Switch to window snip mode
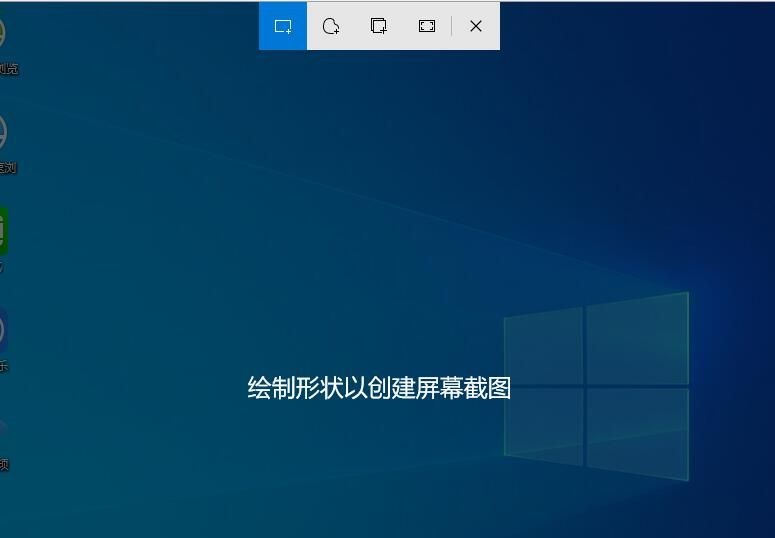775x538 pixels. coord(379,26)
